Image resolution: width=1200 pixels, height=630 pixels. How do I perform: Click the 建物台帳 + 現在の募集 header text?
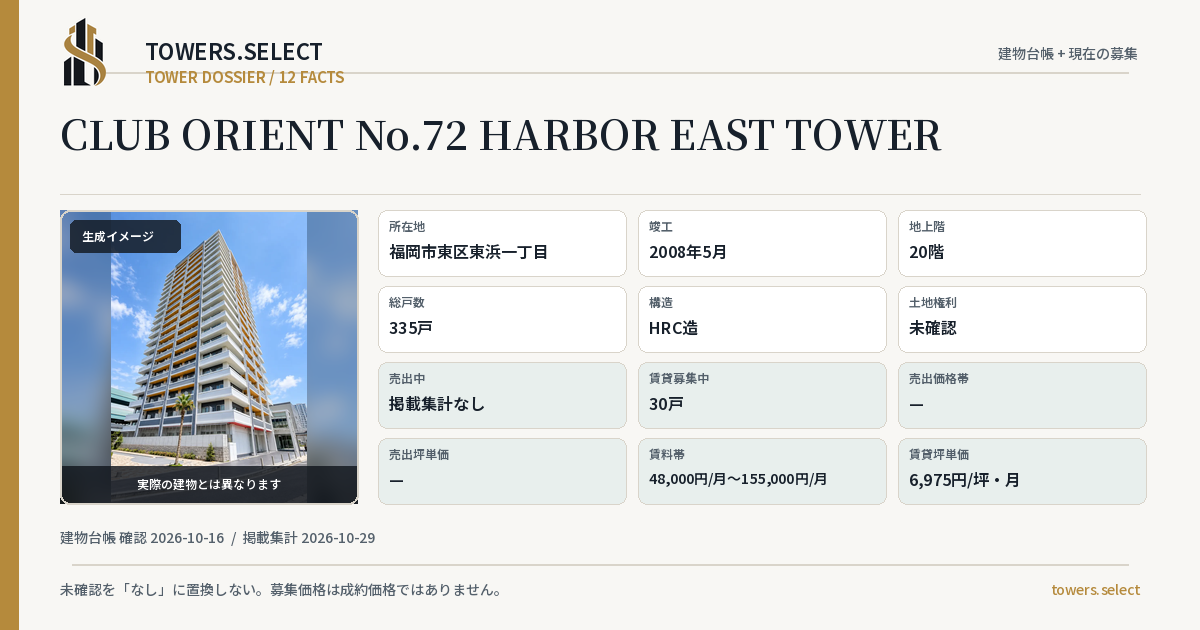[1068, 53]
